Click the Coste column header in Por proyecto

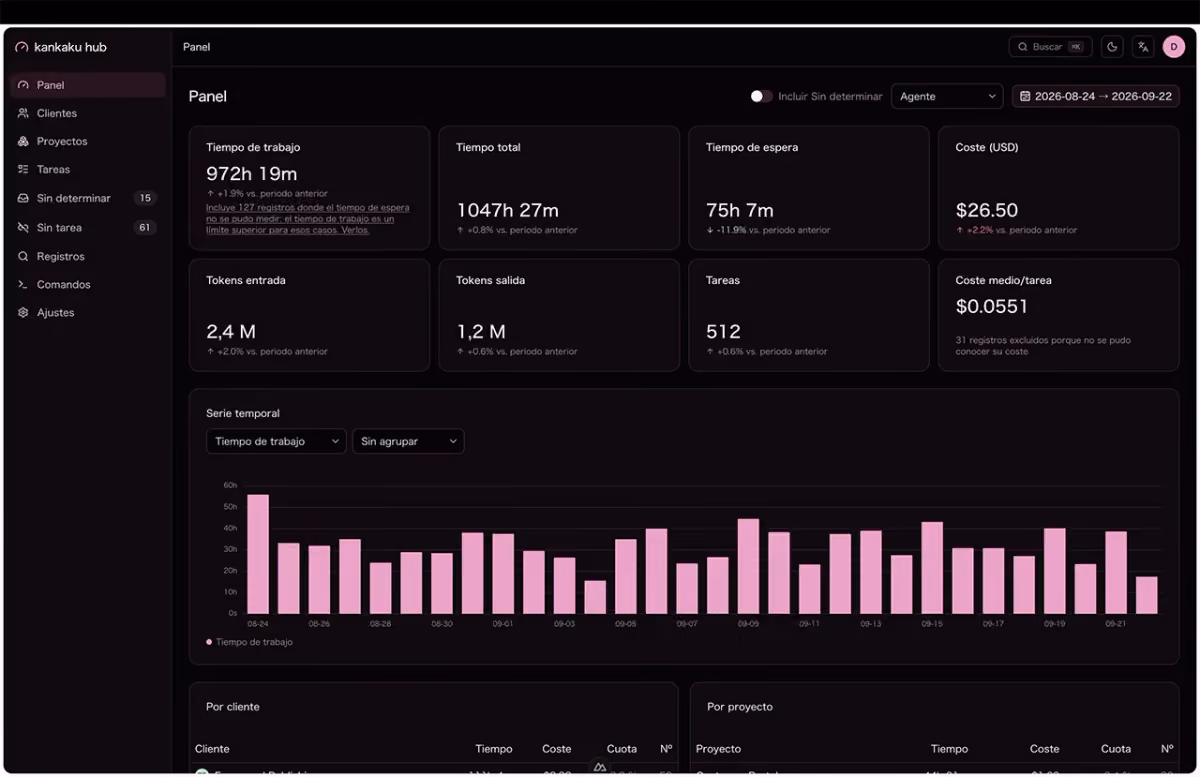coord(1045,749)
